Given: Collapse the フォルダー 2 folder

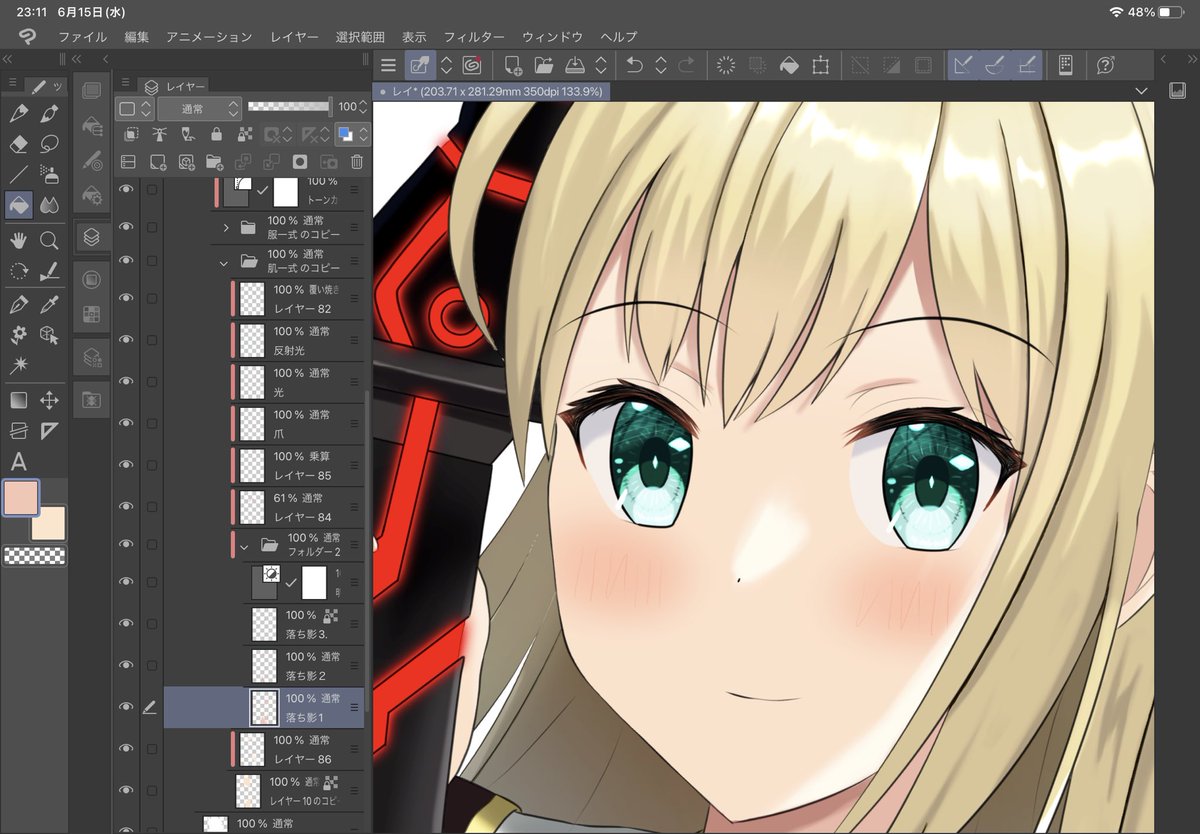Looking at the screenshot, I should (x=244, y=547).
